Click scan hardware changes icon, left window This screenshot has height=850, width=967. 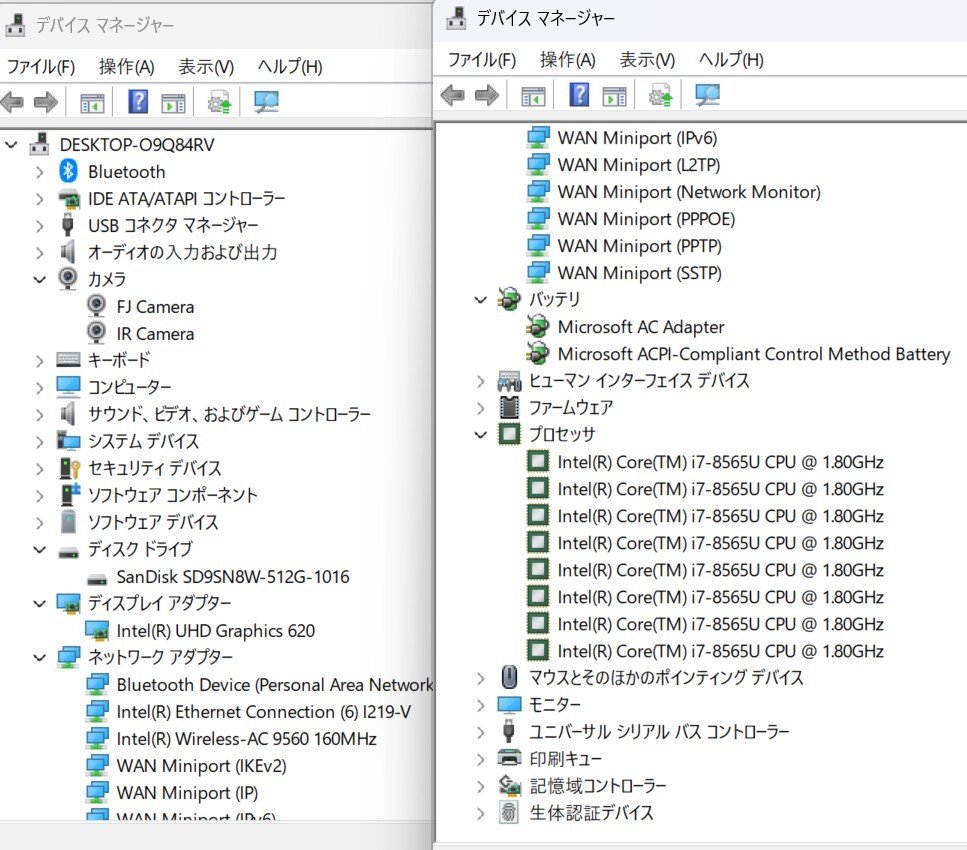tap(266, 102)
